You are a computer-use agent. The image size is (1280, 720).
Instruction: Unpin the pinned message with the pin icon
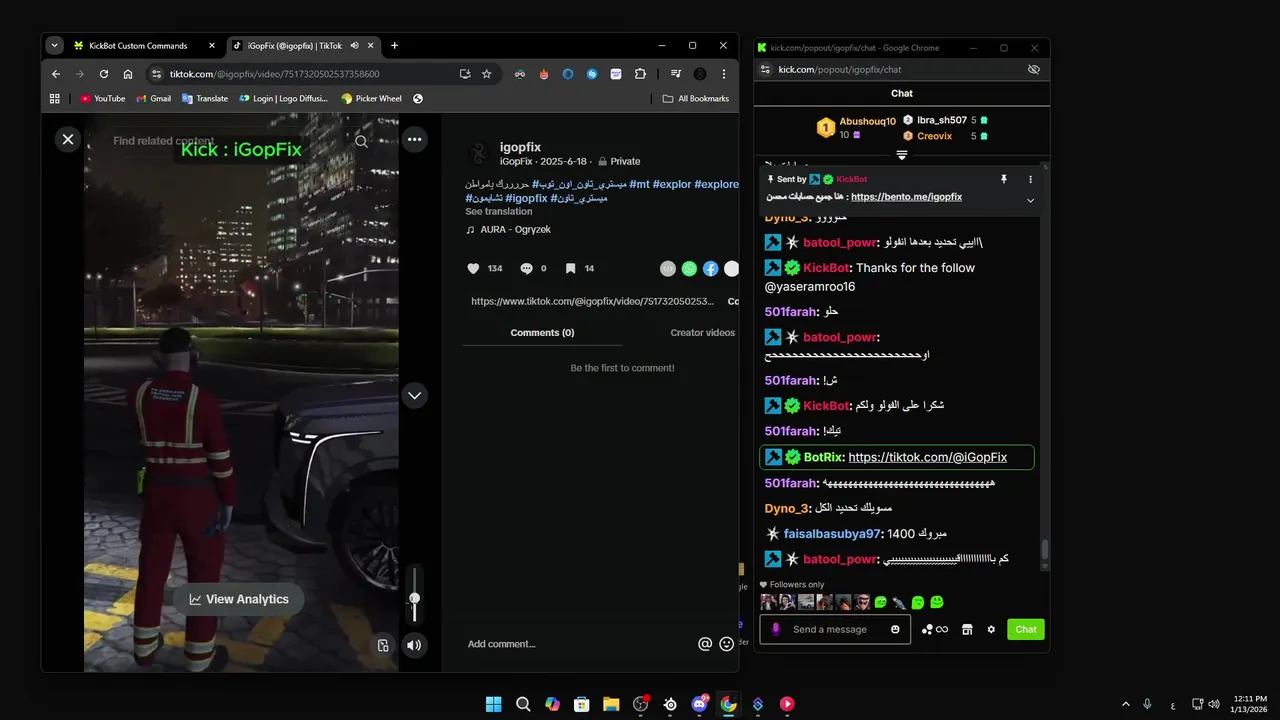click(1004, 179)
